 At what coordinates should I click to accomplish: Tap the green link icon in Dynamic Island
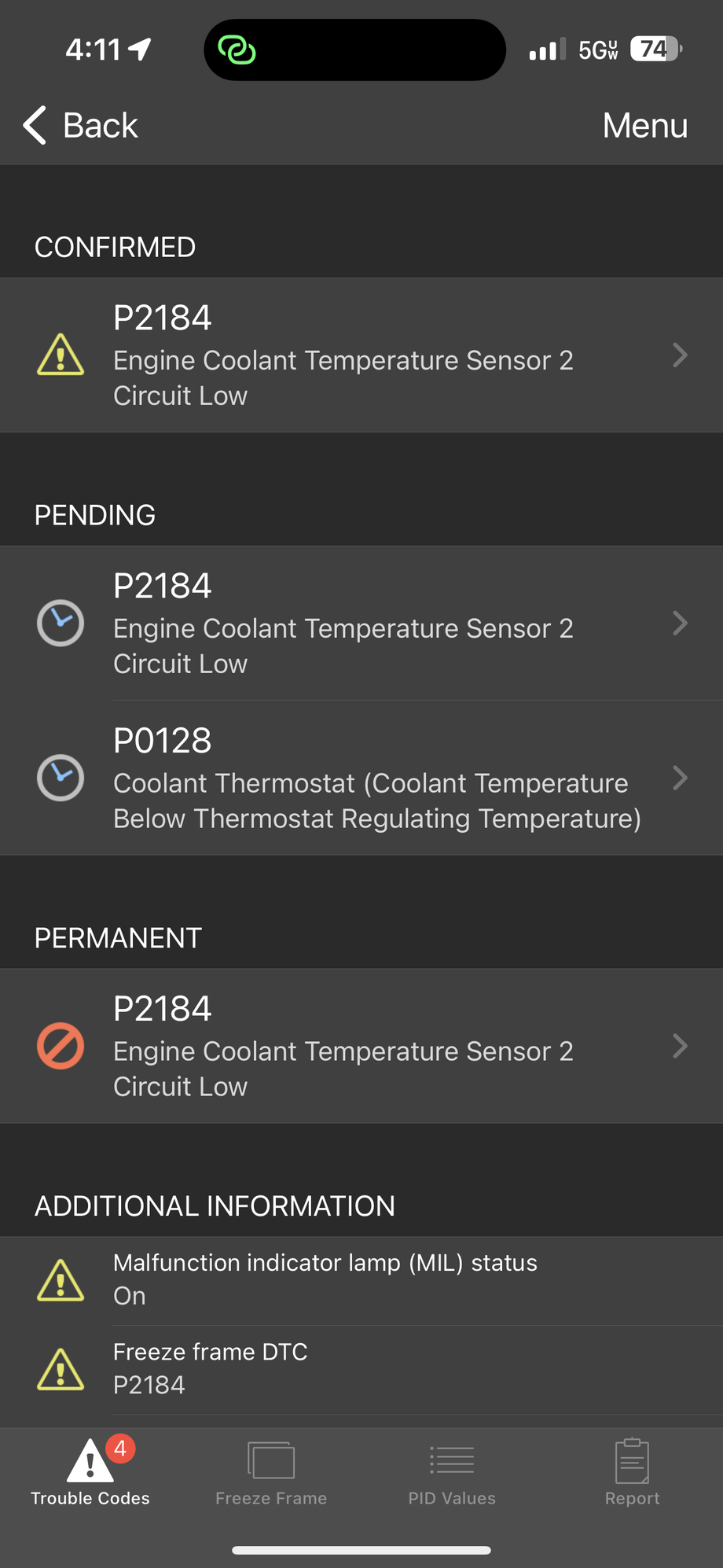[237, 50]
